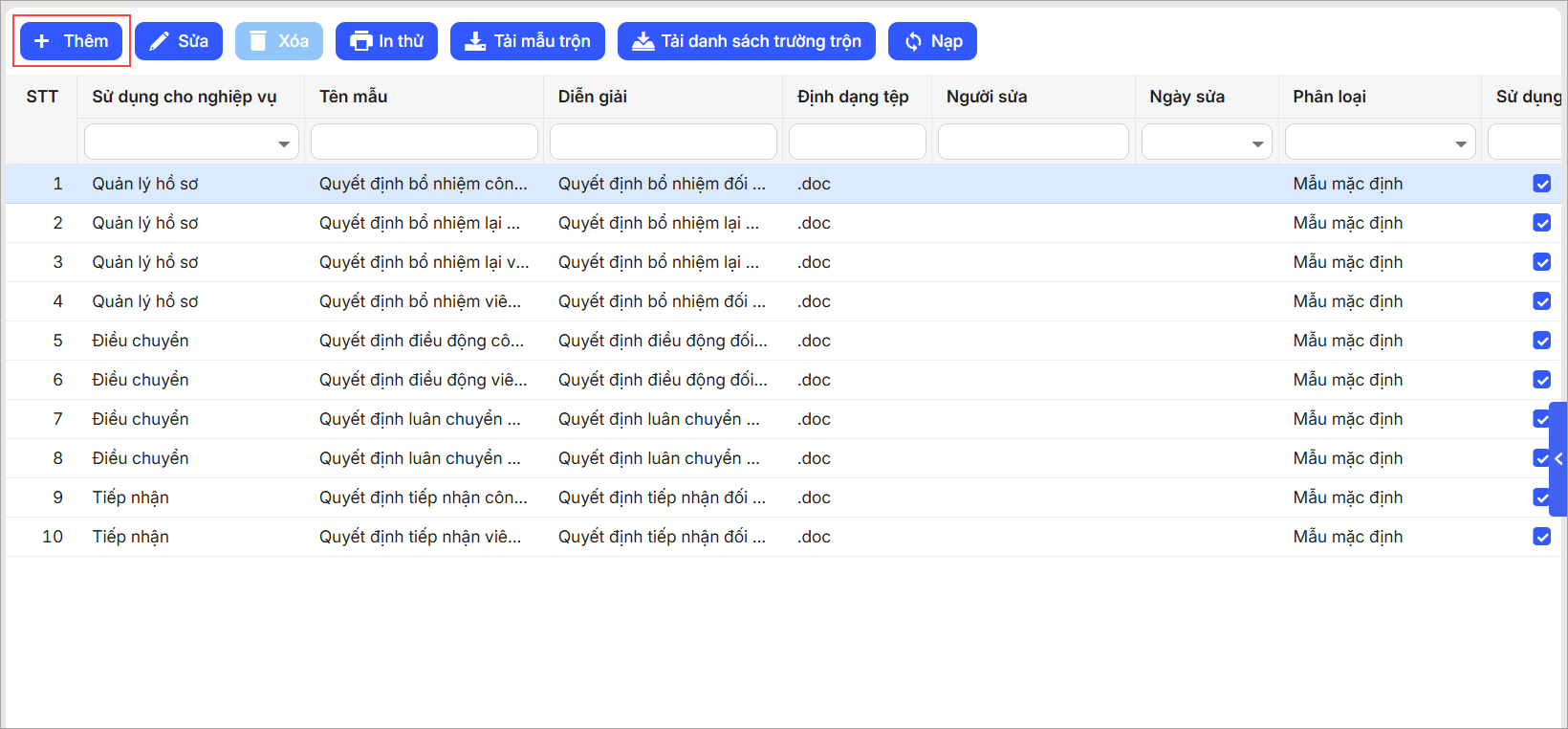Click the Diễn giải filter input field
Viewport: 1568px width, 729px height.
coord(663,143)
